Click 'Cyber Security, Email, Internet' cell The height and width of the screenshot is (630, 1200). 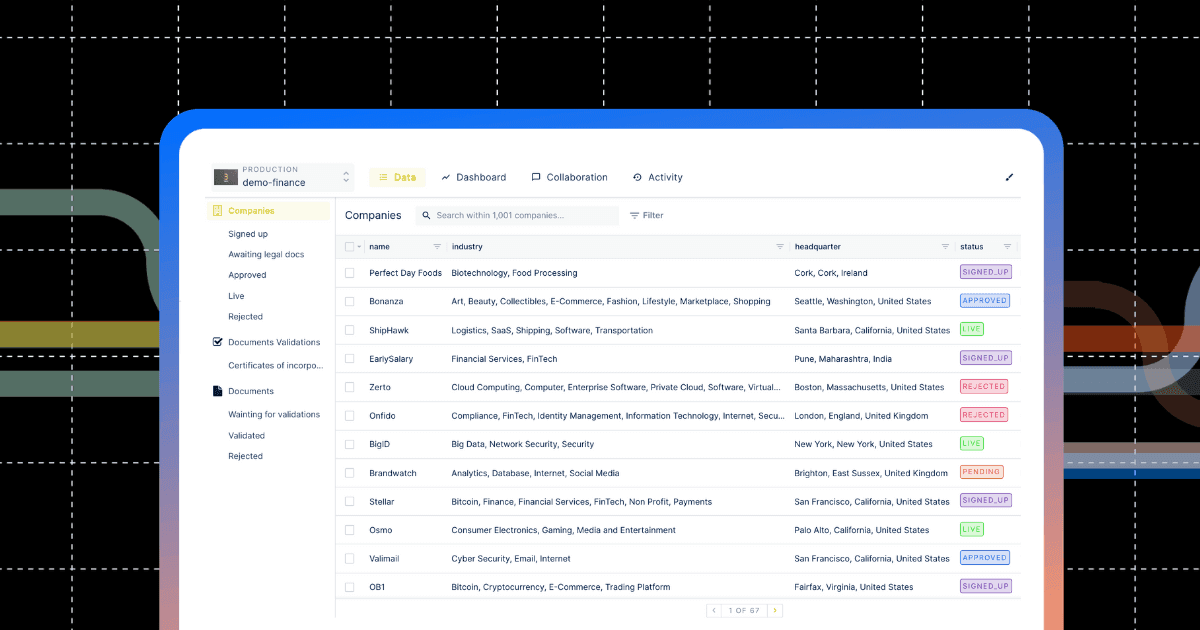click(511, 559)
